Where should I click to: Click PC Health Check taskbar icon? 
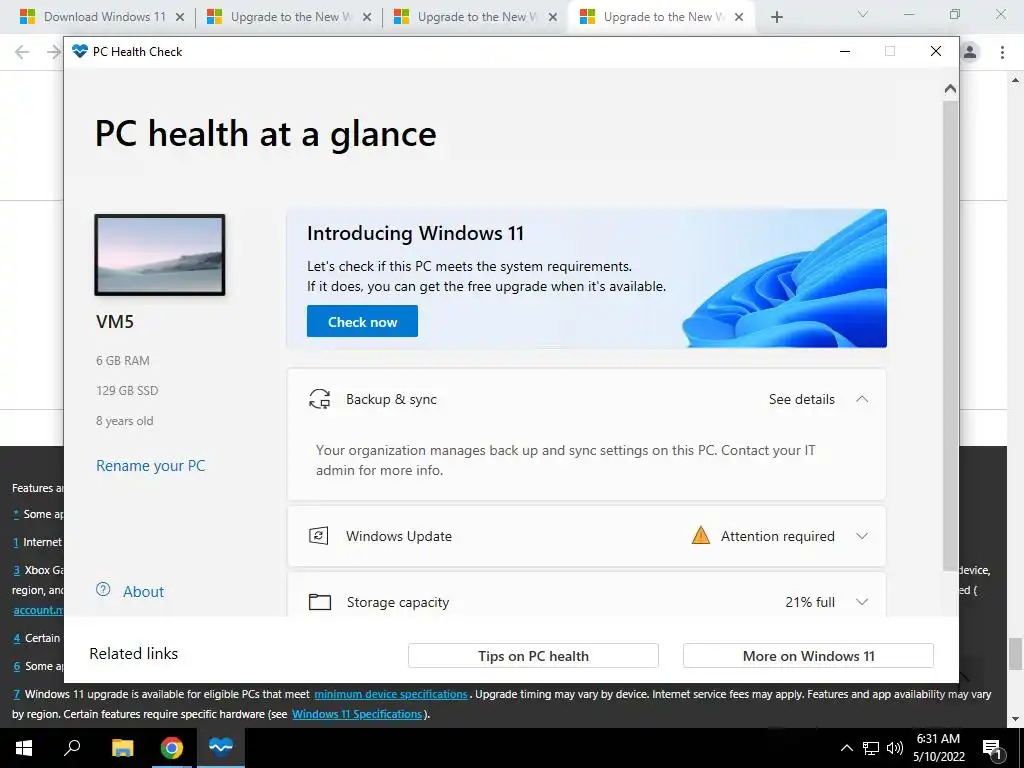click(221, 748)
